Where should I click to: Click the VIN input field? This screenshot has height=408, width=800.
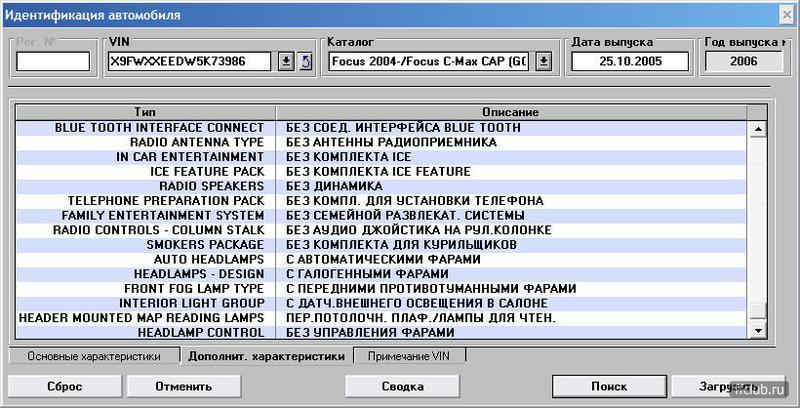[x=189, y=62]
